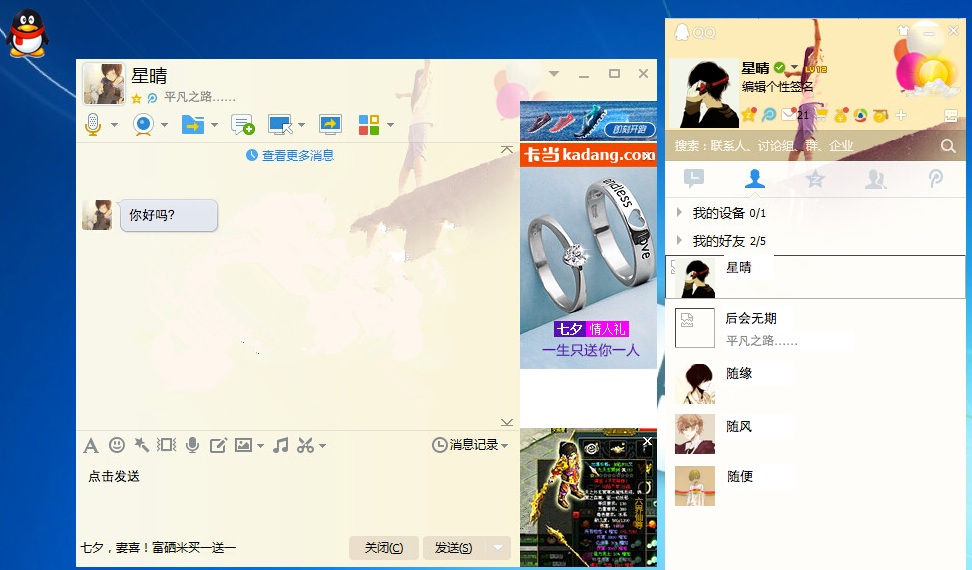
Task: Open remote desktop options dropdown arrow
Action: (x=301, y=125)
